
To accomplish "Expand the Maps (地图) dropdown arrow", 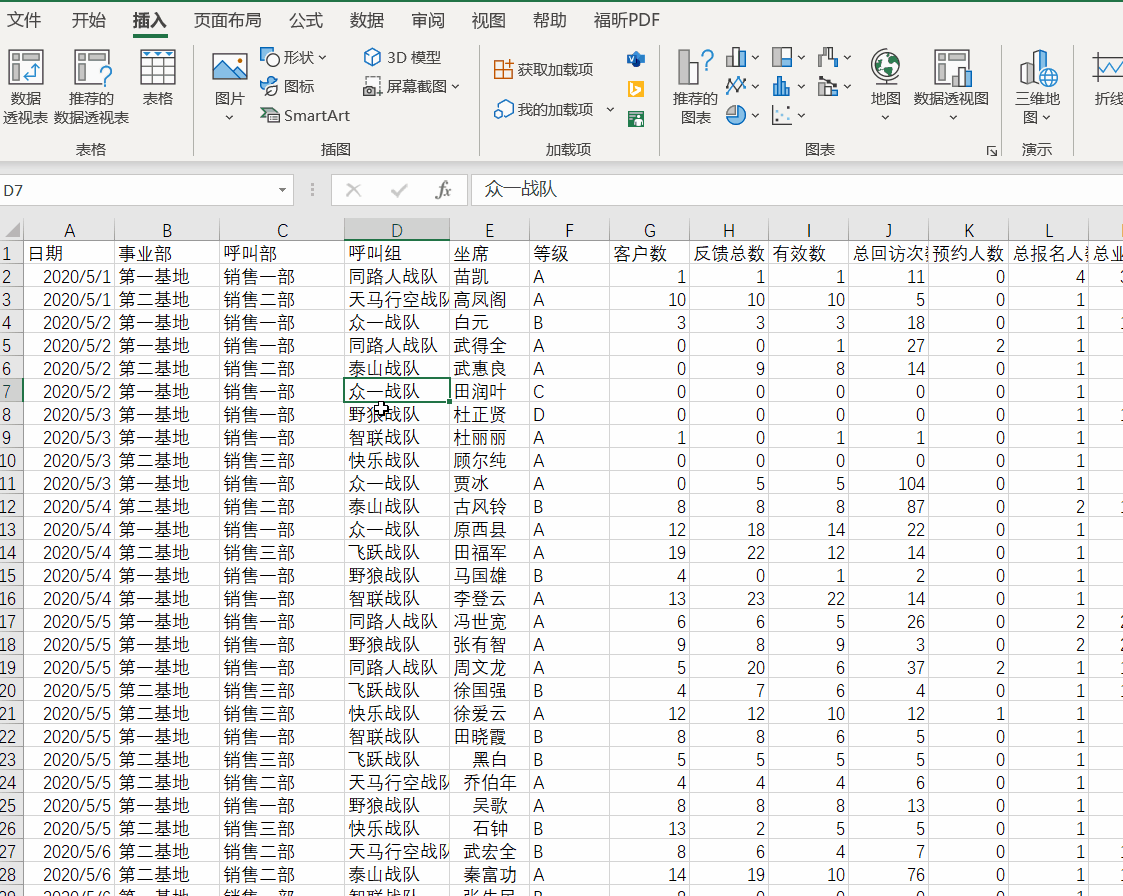I will coord(885,117).
